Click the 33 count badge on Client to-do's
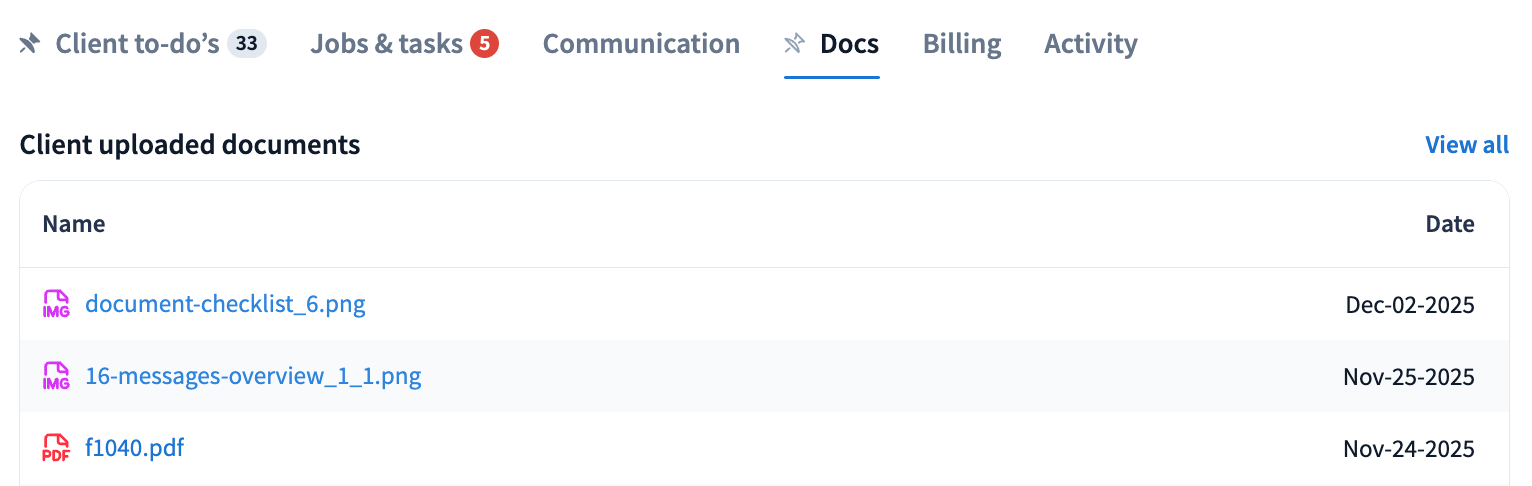 click(x=247, y=44)
